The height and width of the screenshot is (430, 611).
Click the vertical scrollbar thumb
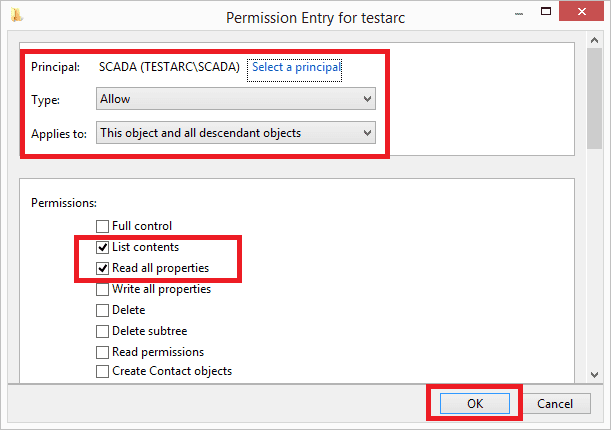coord(592,100)
